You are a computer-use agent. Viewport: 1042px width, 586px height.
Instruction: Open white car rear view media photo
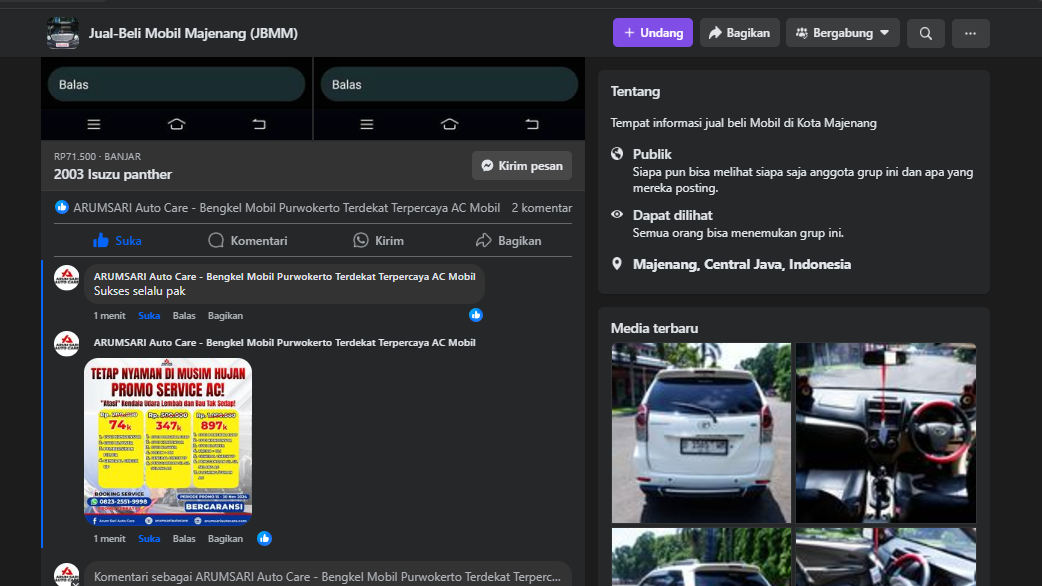tap(701, 433)
